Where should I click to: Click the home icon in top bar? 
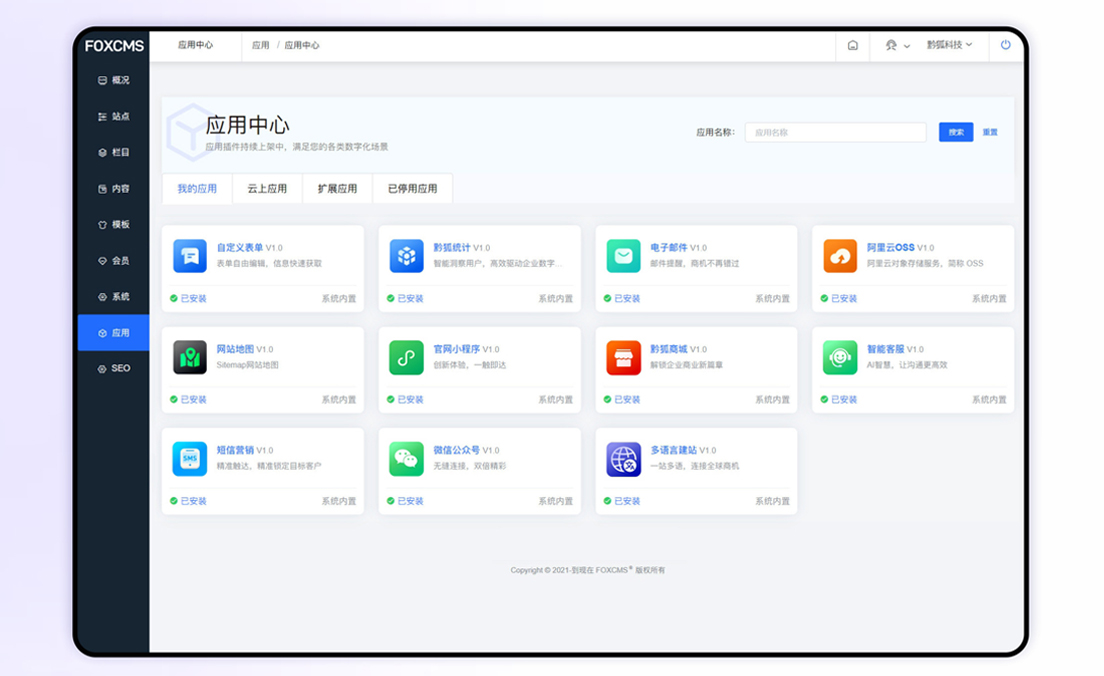click(x=852, y=45)
